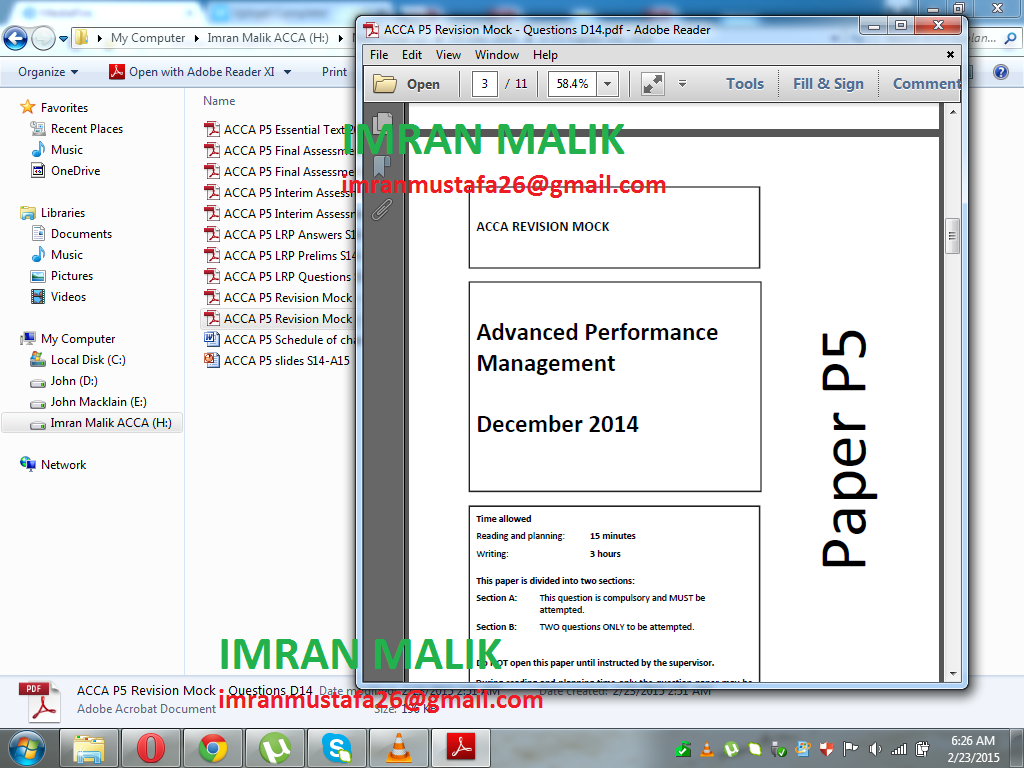Click Imran Malik ACCA (H:) breadcrumb

click(x=268, y=38)
